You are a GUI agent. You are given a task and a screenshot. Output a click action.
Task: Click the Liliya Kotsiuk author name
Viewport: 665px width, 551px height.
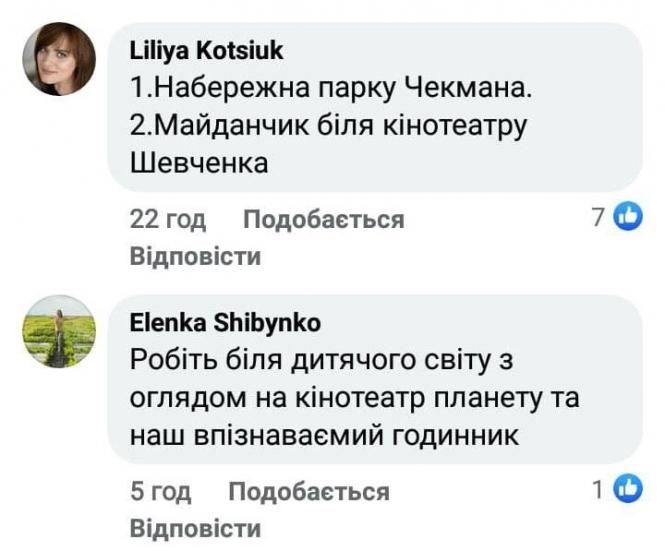(x=207, y=51)
